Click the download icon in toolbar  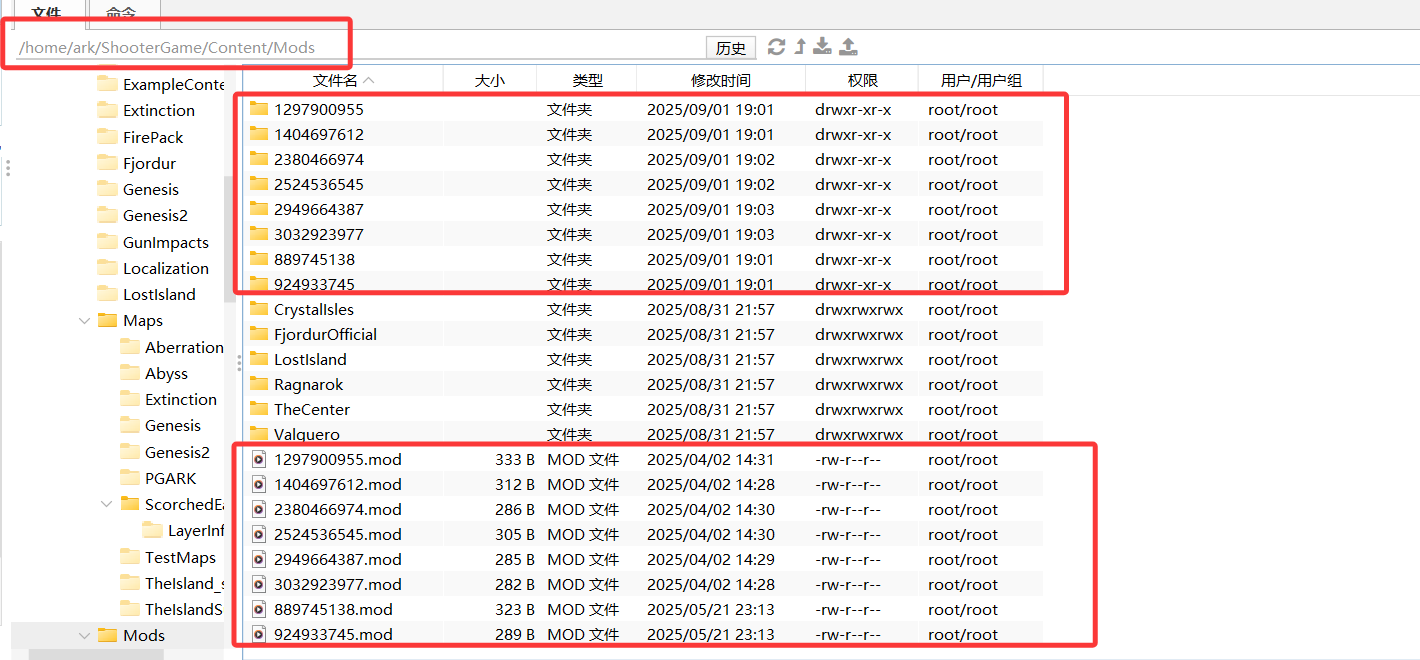tap(822, 47)
